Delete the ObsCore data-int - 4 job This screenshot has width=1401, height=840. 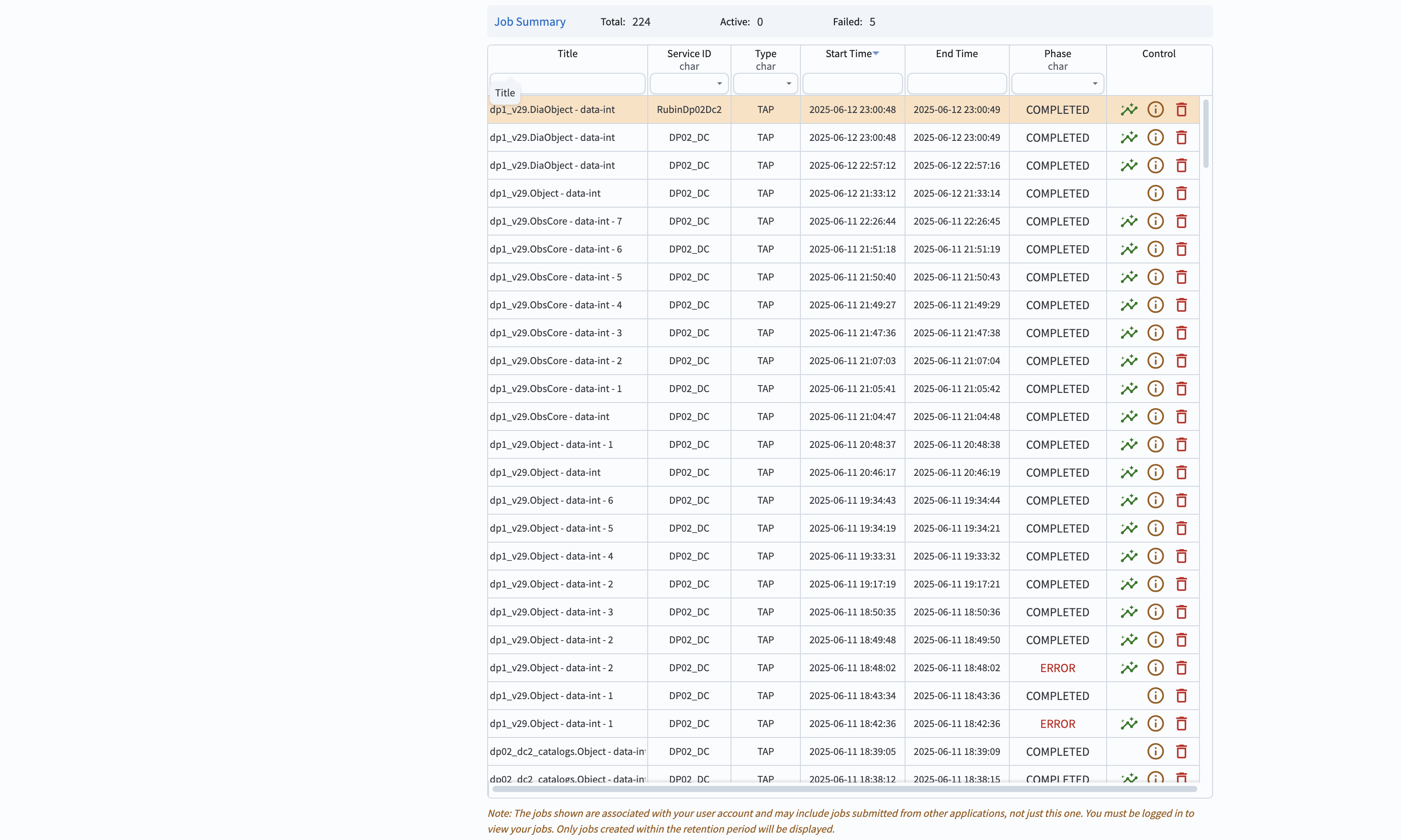click(1181, 304)
